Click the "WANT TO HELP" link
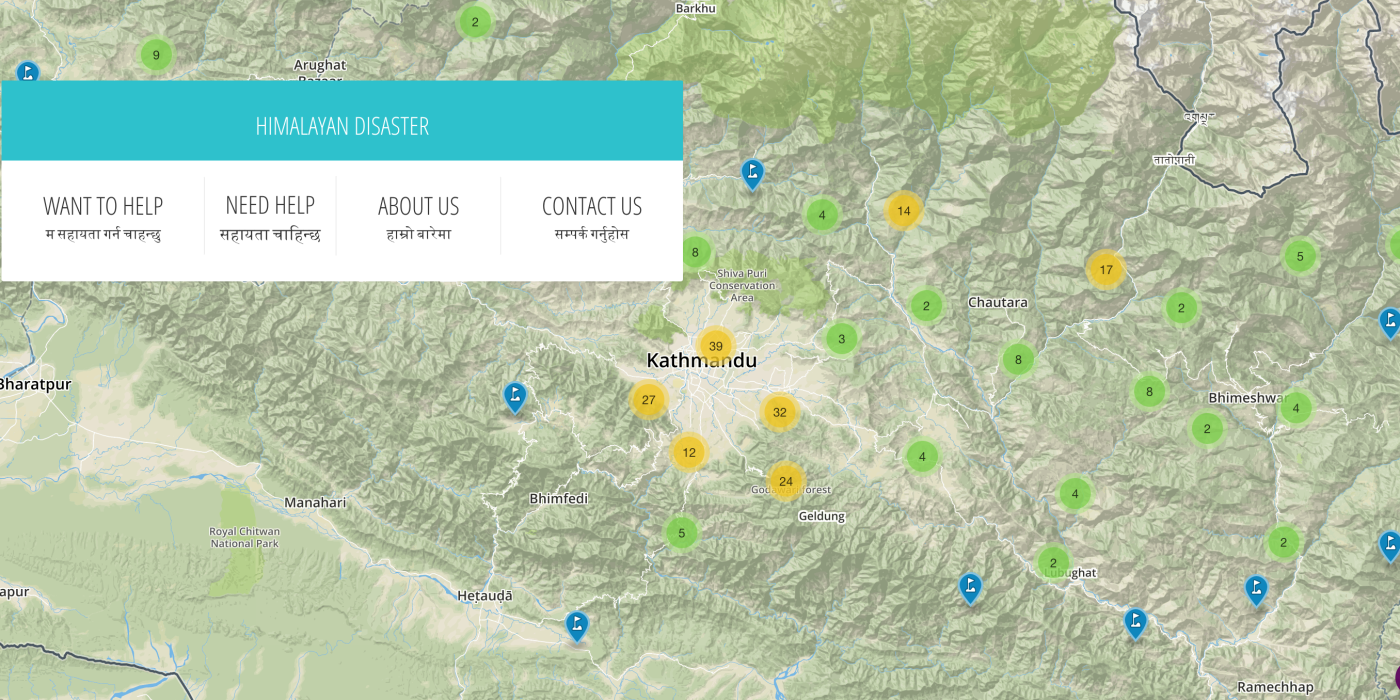Screen dimensions: 1400x700 click(102, 206)
